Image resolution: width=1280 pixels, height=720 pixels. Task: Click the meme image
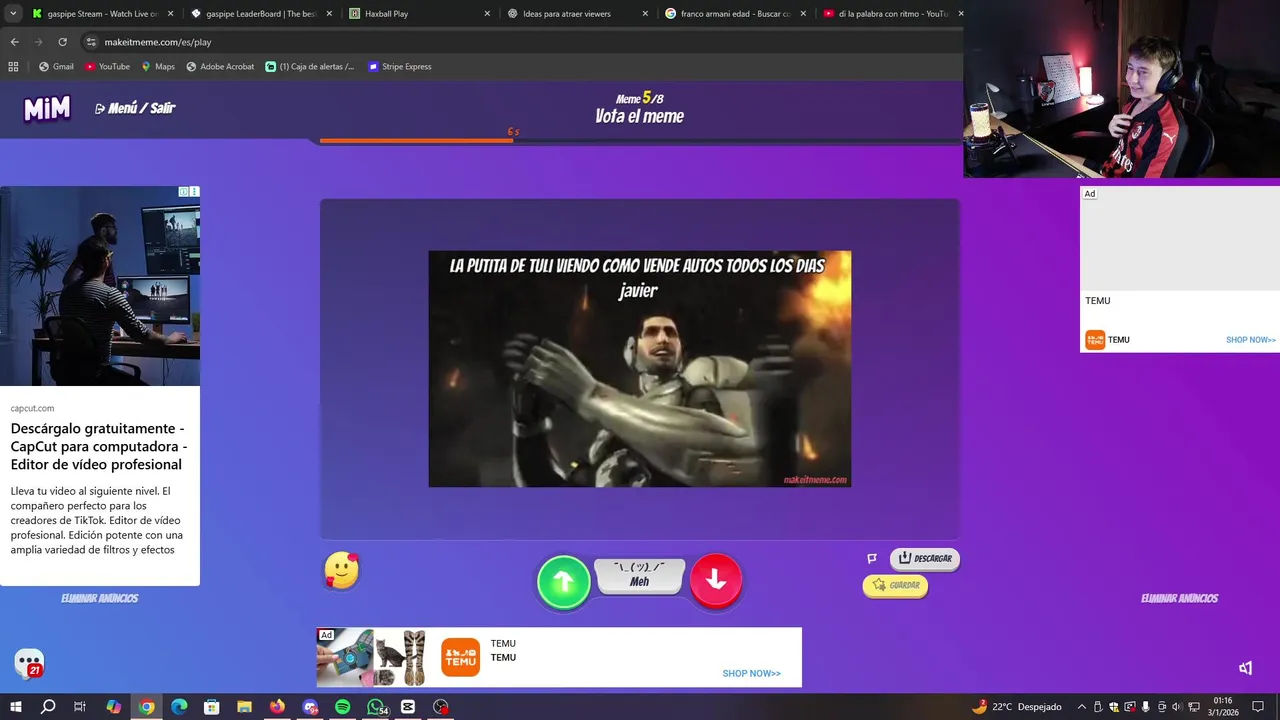[640, 369]
